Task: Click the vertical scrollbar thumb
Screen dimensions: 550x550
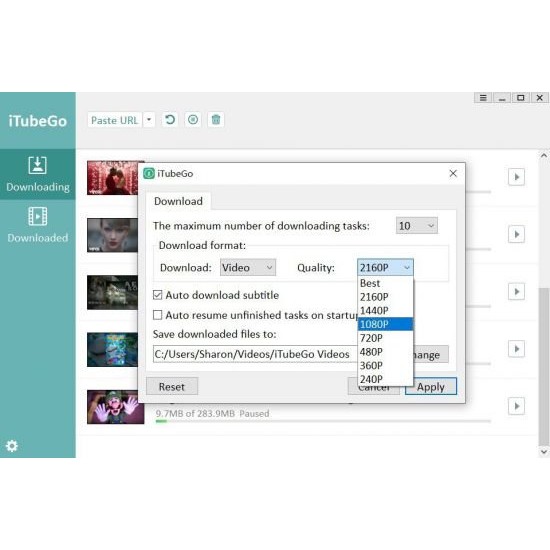Action: [x=544, y=366]
